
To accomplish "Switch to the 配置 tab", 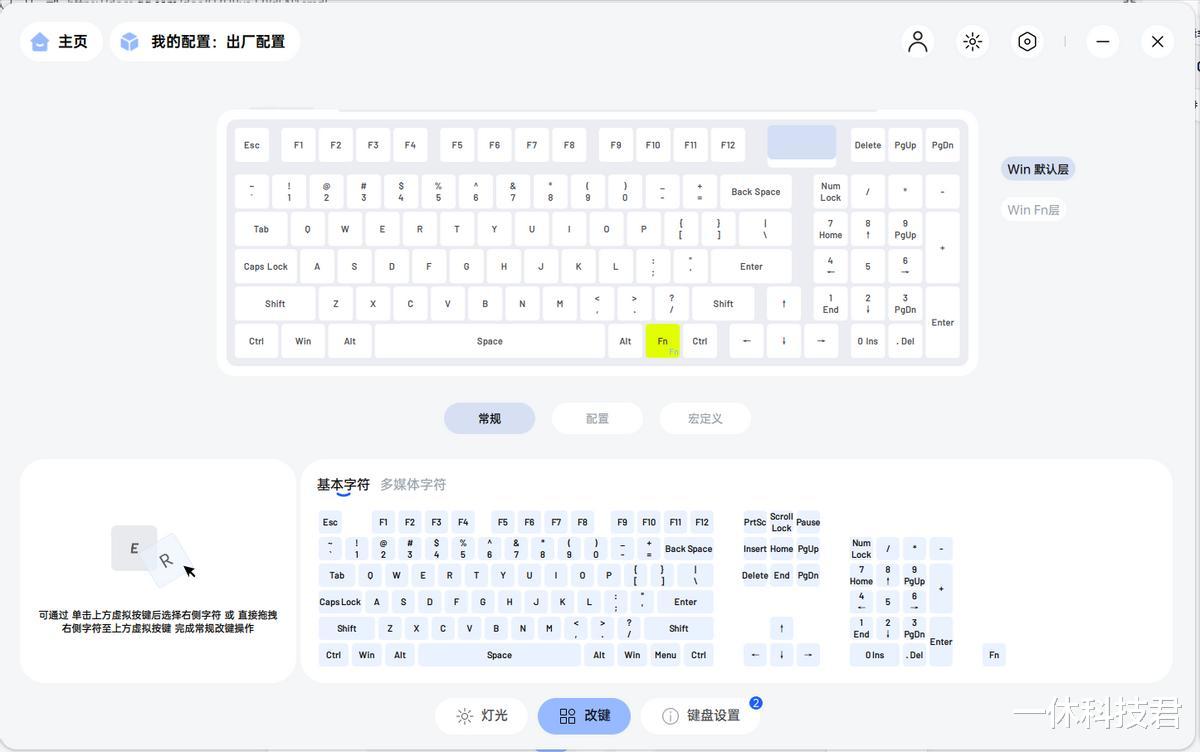I will (x=597, y=418).
